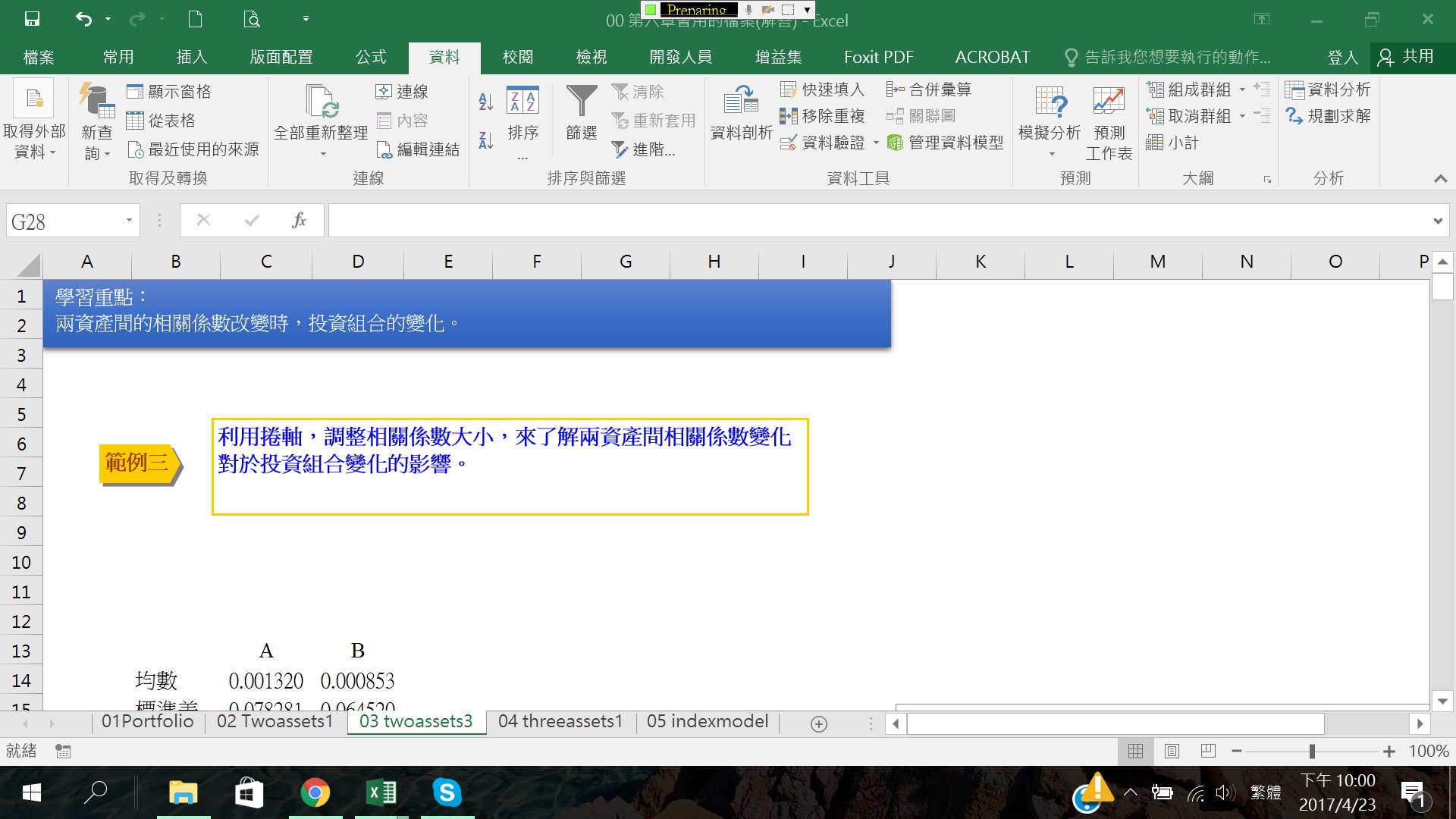Switch to Page Break Preview in status bar
This screenshot has width=1456, height=819.
pos(1208,751)
